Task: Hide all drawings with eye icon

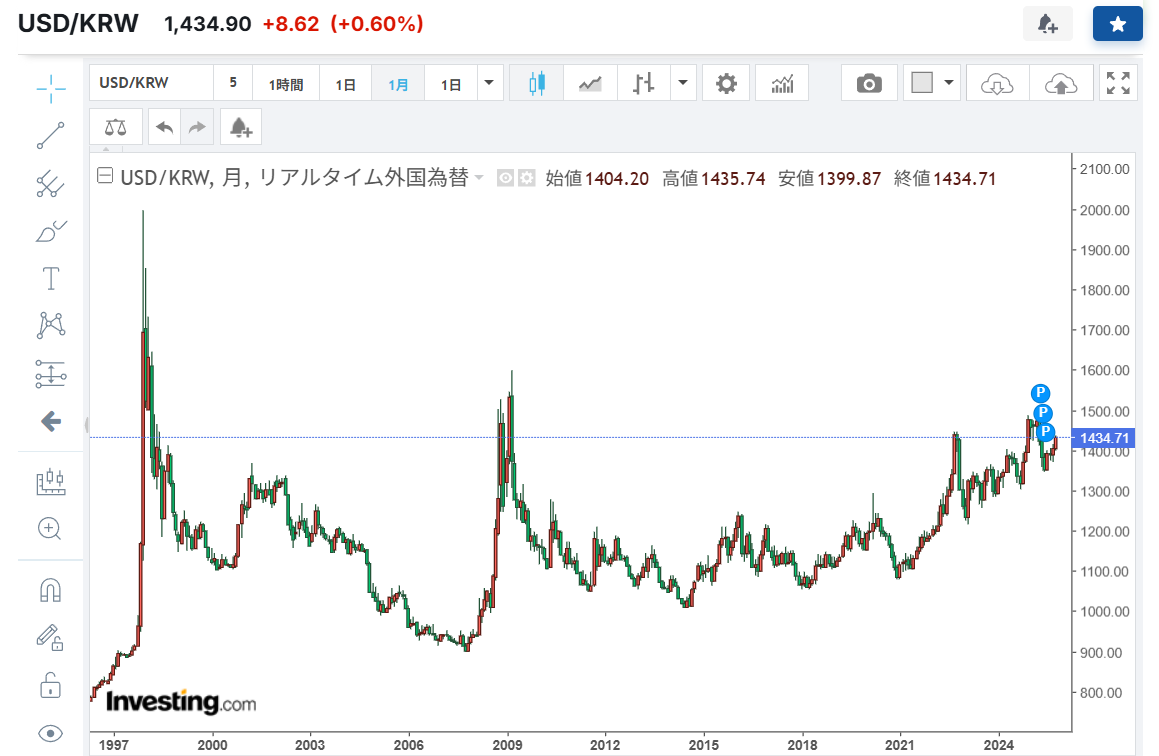Action: coord(50,733)
